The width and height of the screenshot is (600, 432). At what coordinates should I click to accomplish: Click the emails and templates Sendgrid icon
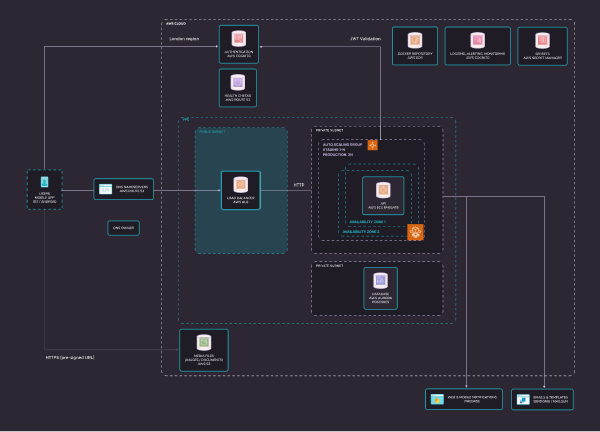pos(522,400)
